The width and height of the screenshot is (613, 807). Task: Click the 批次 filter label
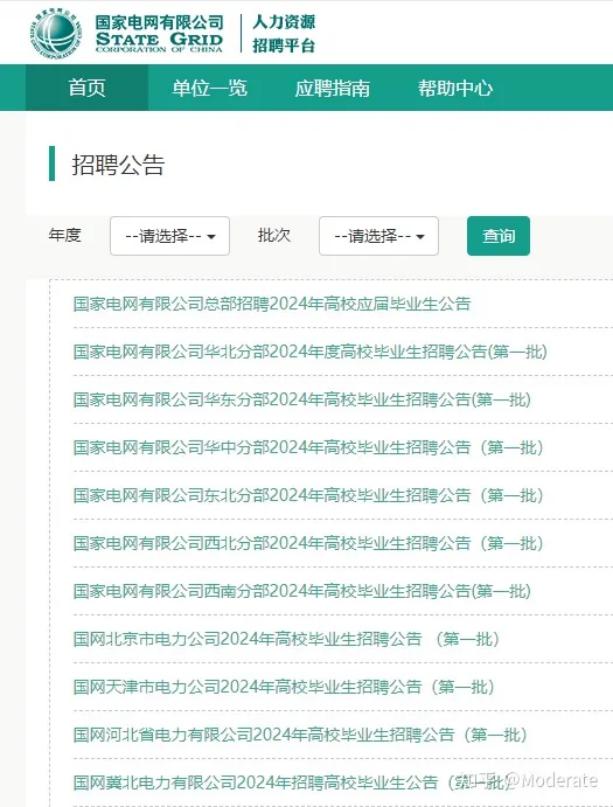[x=274, y=235]
